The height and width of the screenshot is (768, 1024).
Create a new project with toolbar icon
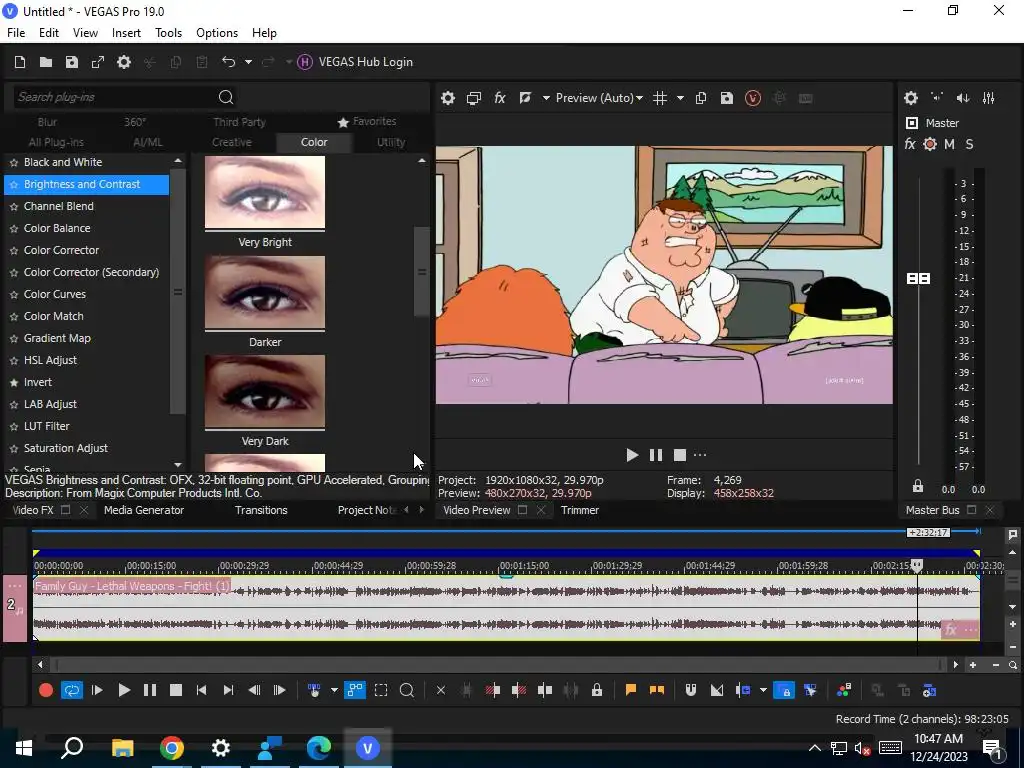(x=20, y=62)
